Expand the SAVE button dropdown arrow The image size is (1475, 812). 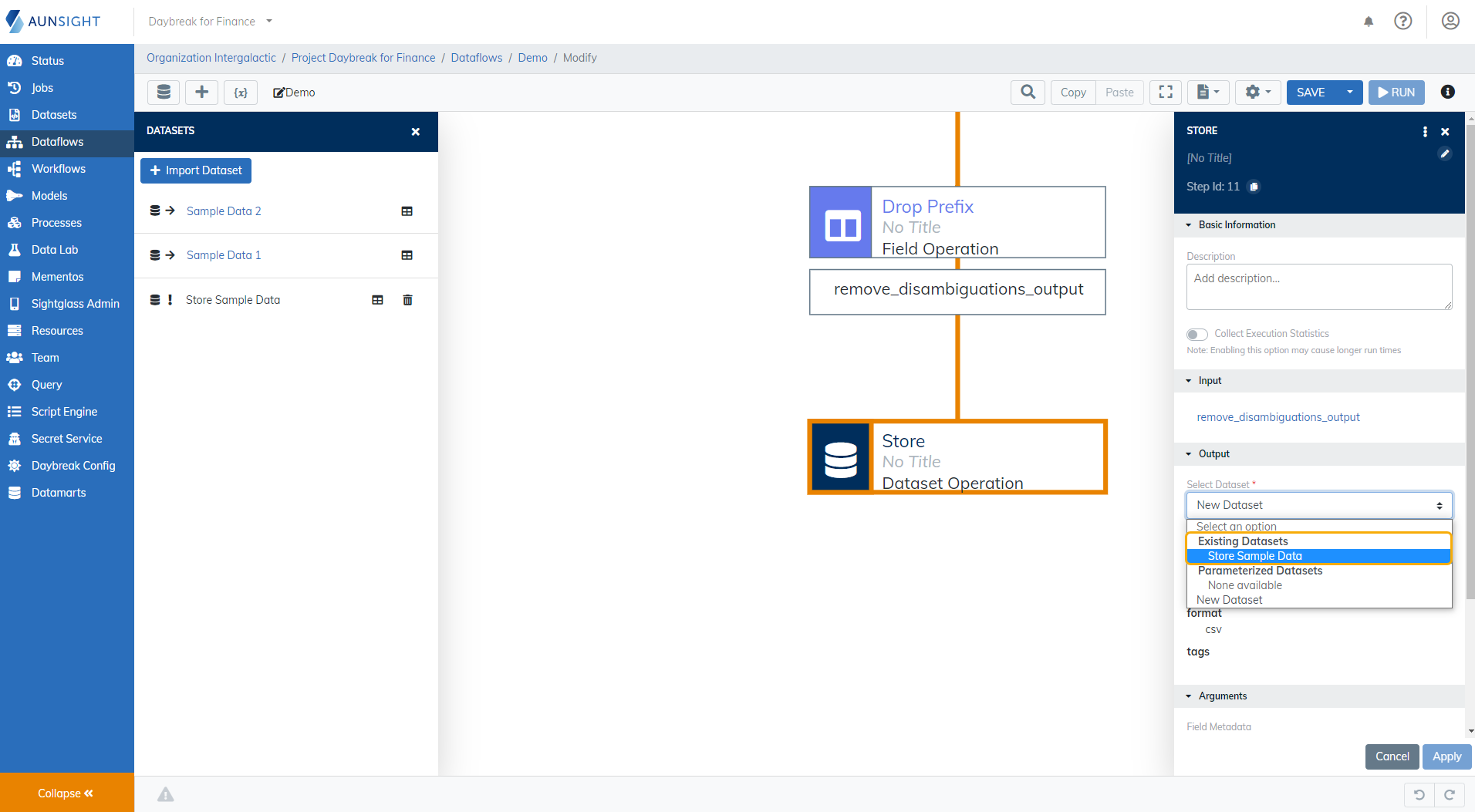(1349, 93)
